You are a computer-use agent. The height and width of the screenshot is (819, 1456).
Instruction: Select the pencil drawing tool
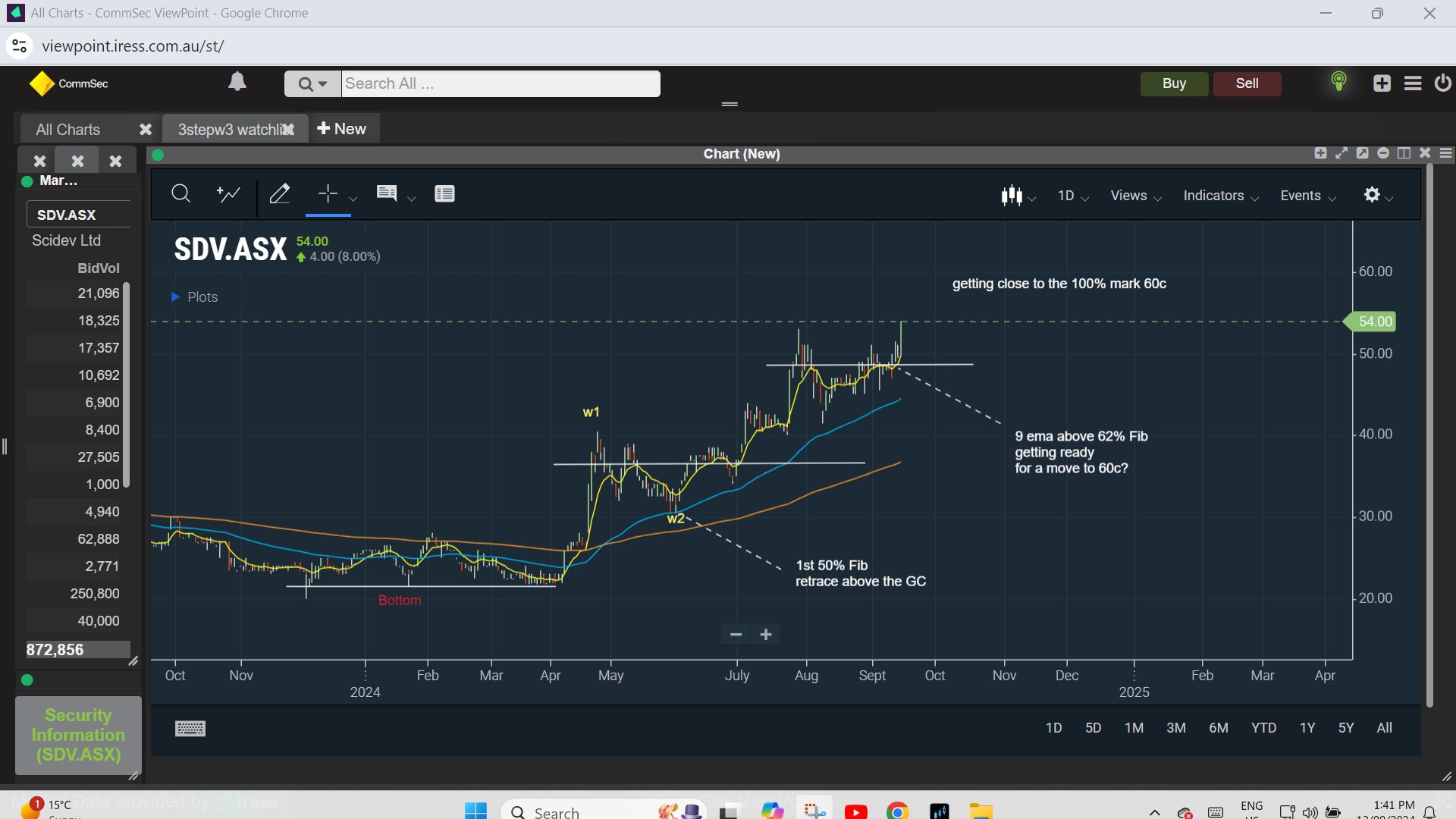(x=280, y=194)
